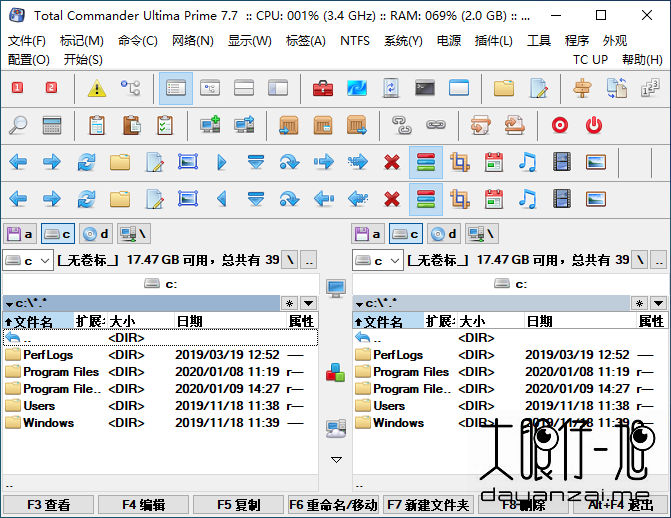Open the 标记(M) menu
671x518 pixels.
point(82,41)
